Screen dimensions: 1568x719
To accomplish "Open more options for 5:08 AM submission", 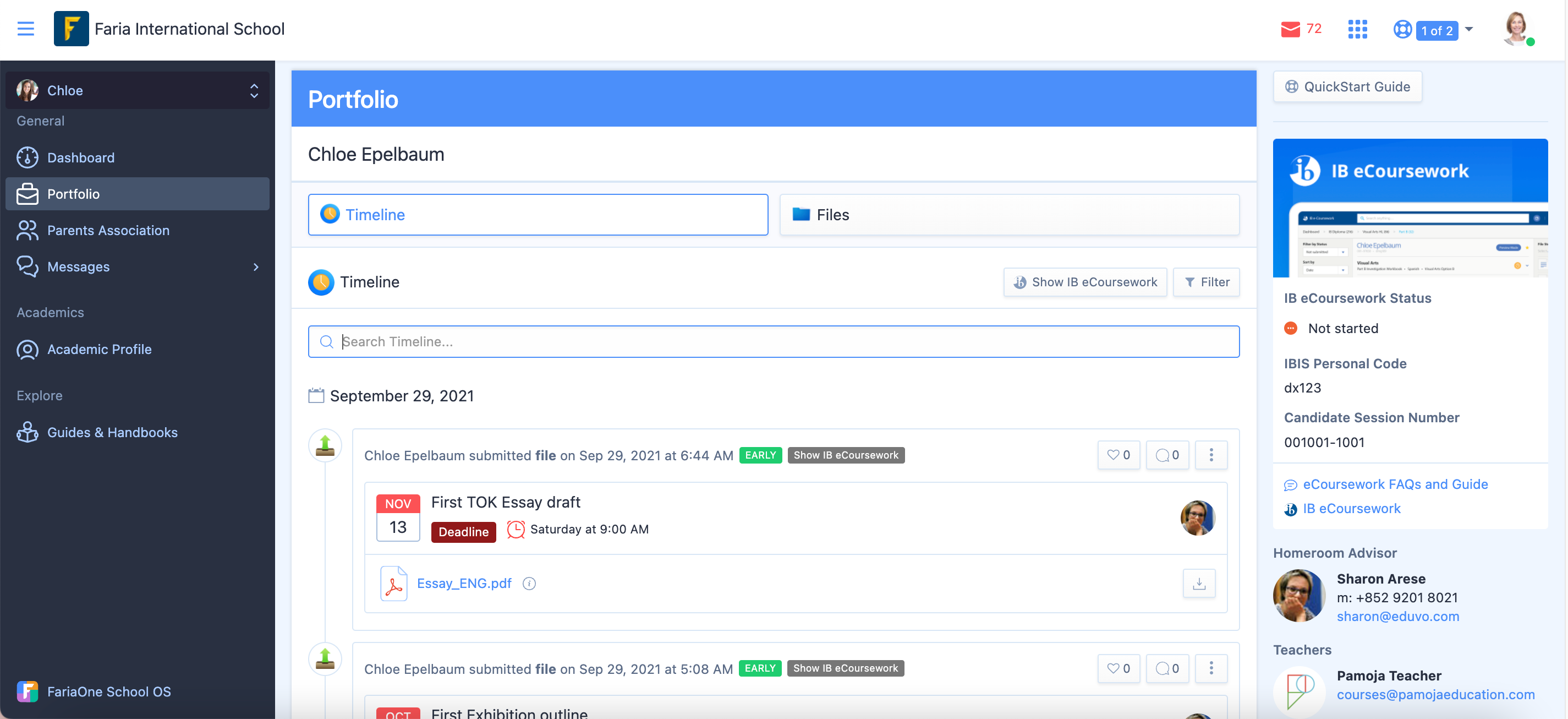I will click(1211, 668).
